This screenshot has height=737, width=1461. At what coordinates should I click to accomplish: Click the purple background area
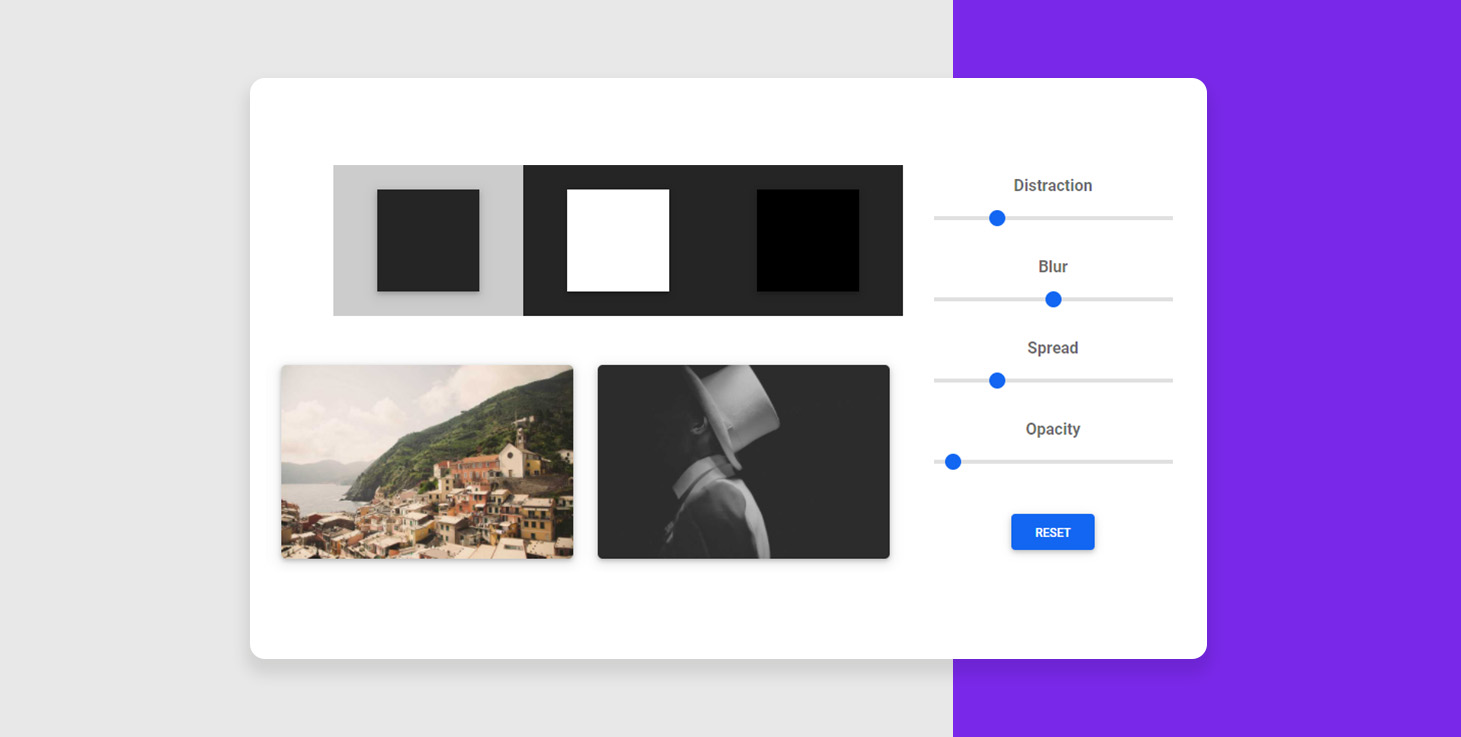point(1334,368)
